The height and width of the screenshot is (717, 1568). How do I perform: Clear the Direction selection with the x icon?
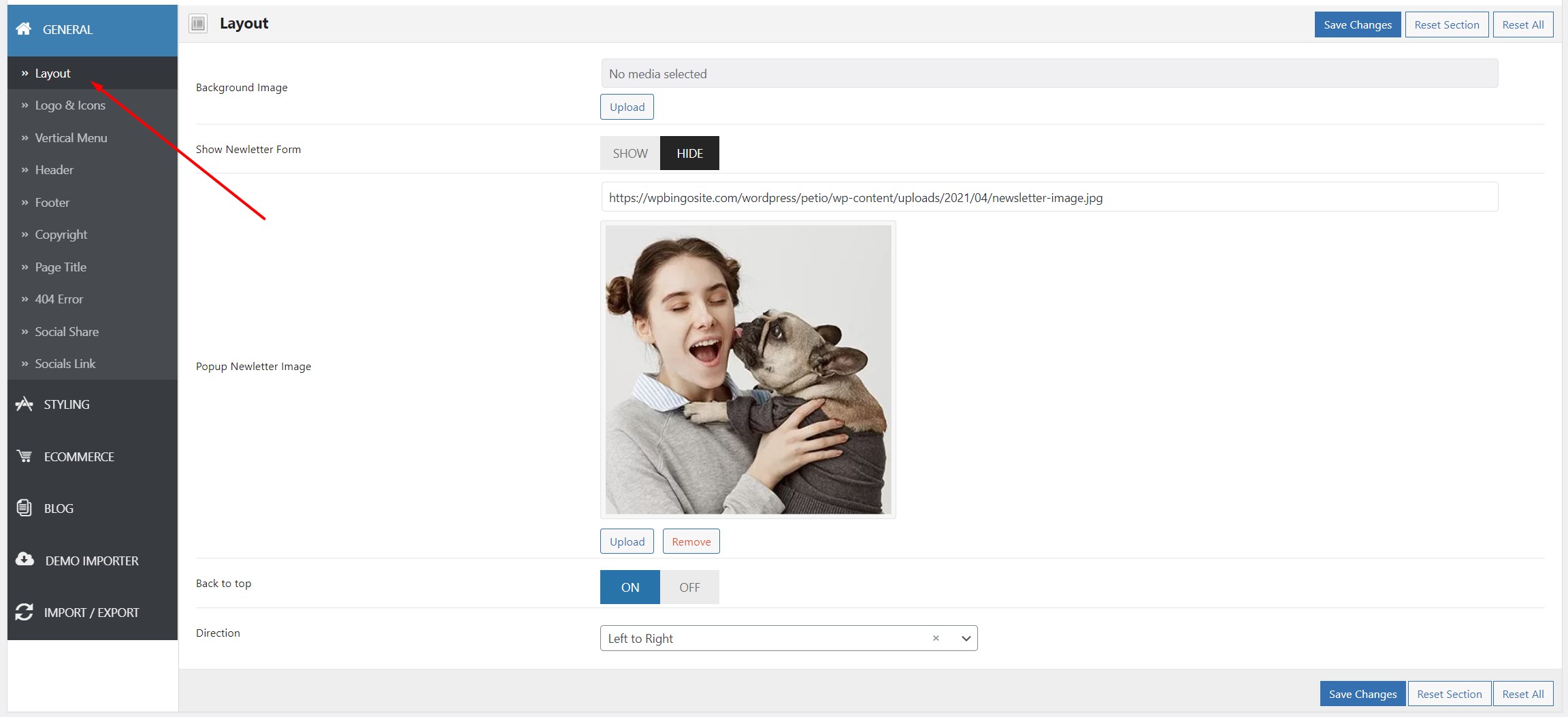(936, 638)
